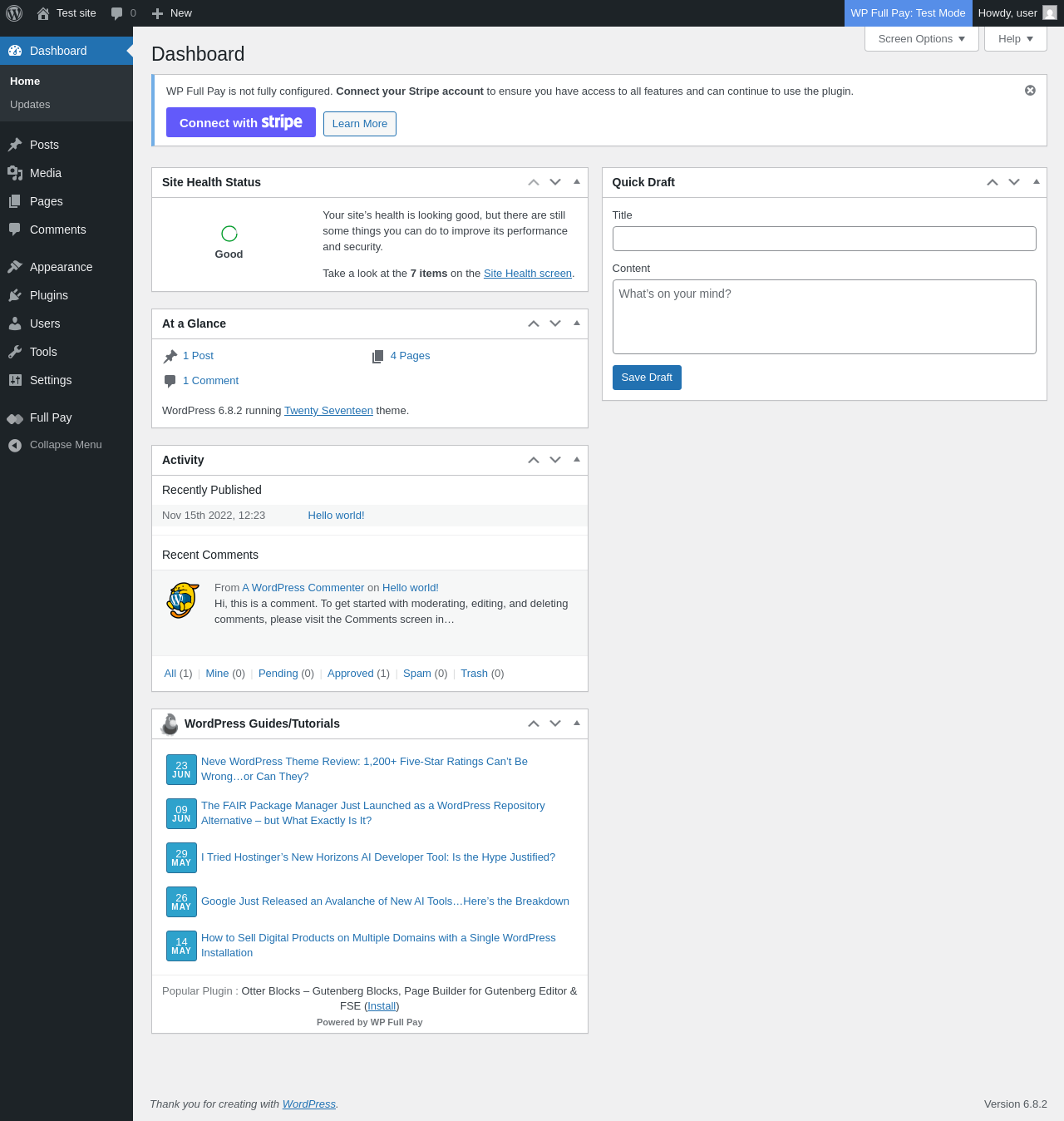Viewport: 1064px width, 1121px height.
Task: Focus the What's on your mind textarea
Action: (x=824, y=317)
